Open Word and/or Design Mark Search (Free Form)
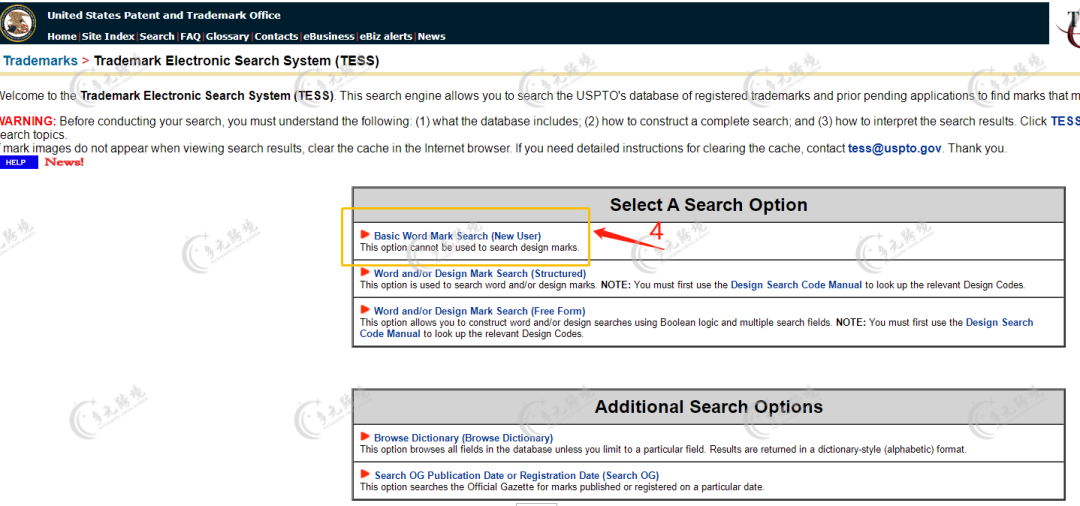This screenshot has height=506, width=1080. (479, 310)
